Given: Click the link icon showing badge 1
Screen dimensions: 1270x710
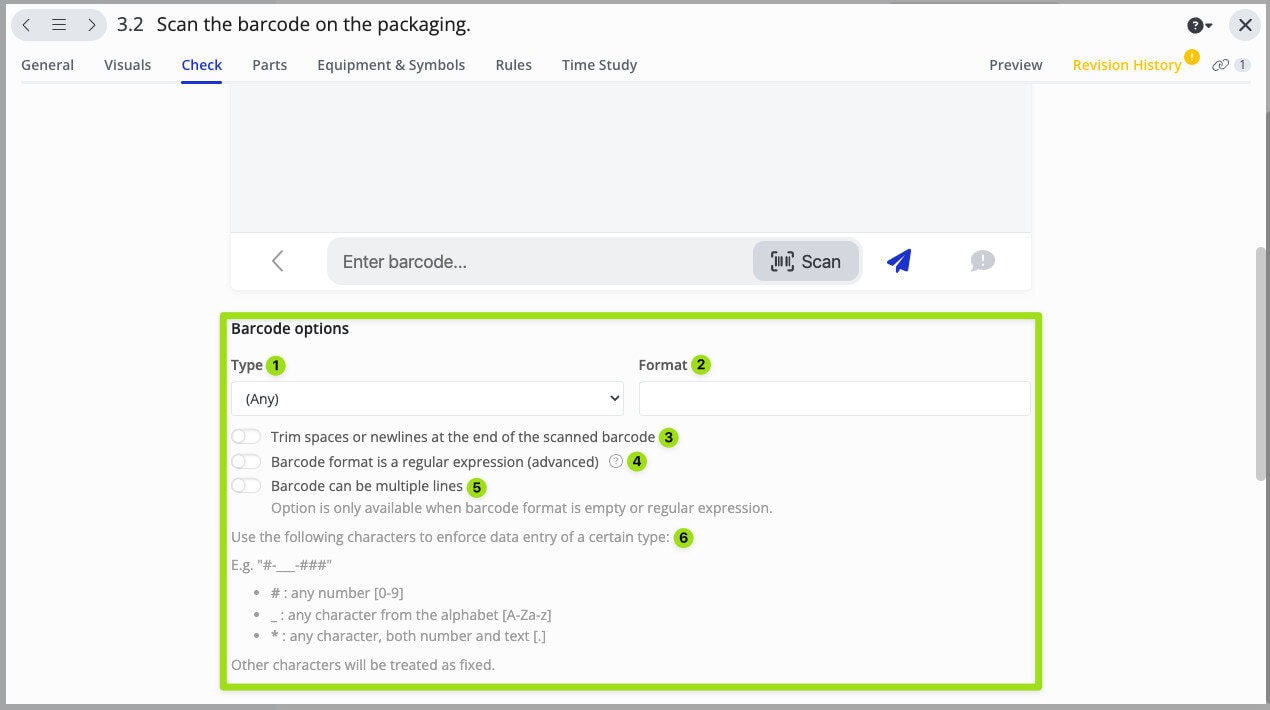Looking at the screenshot, I should [x=1228, y=64].
